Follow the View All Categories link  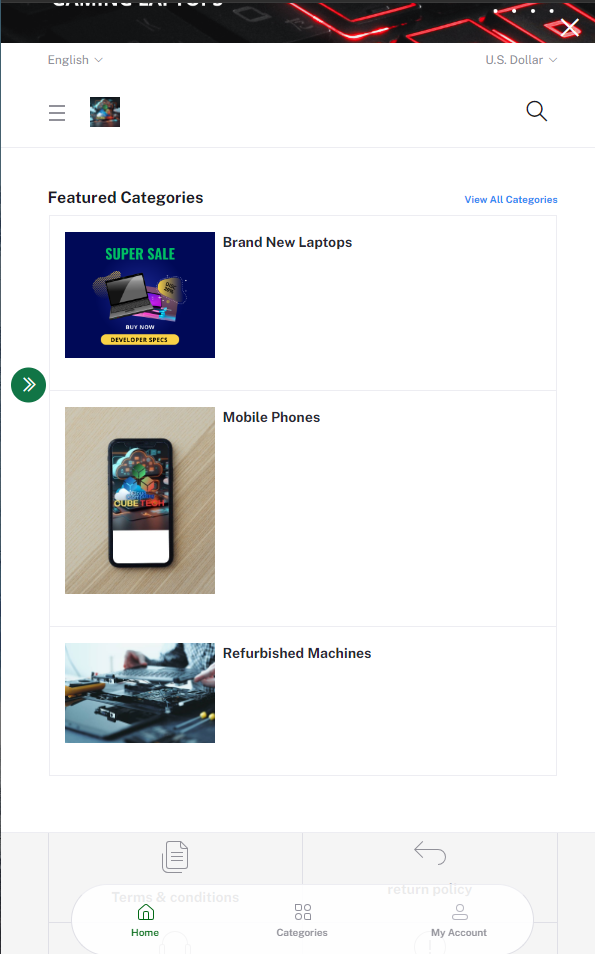coord(511,200)
